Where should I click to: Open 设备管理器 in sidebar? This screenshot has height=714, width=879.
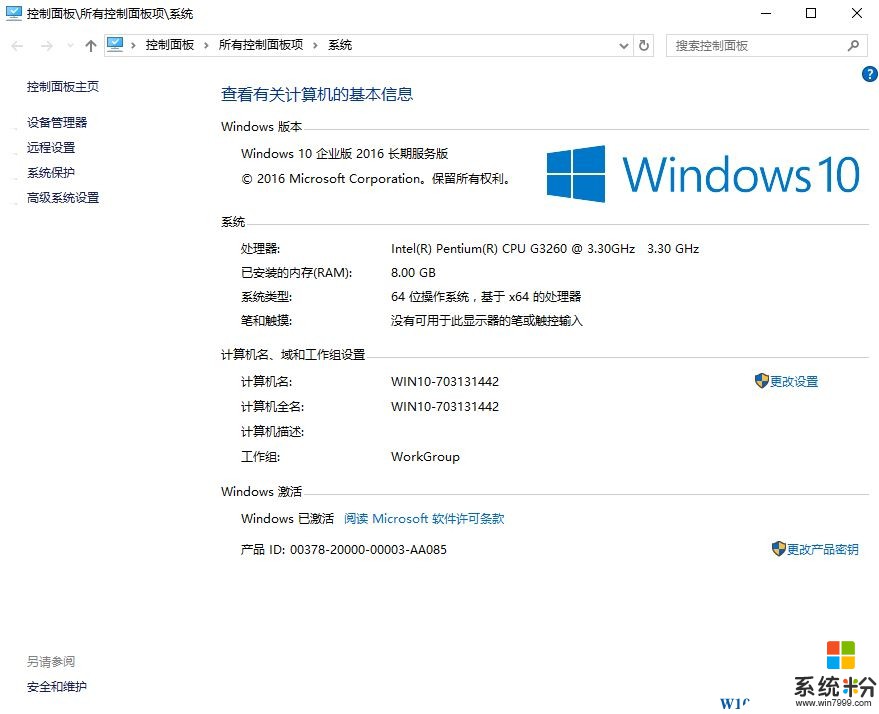point(57,123)
